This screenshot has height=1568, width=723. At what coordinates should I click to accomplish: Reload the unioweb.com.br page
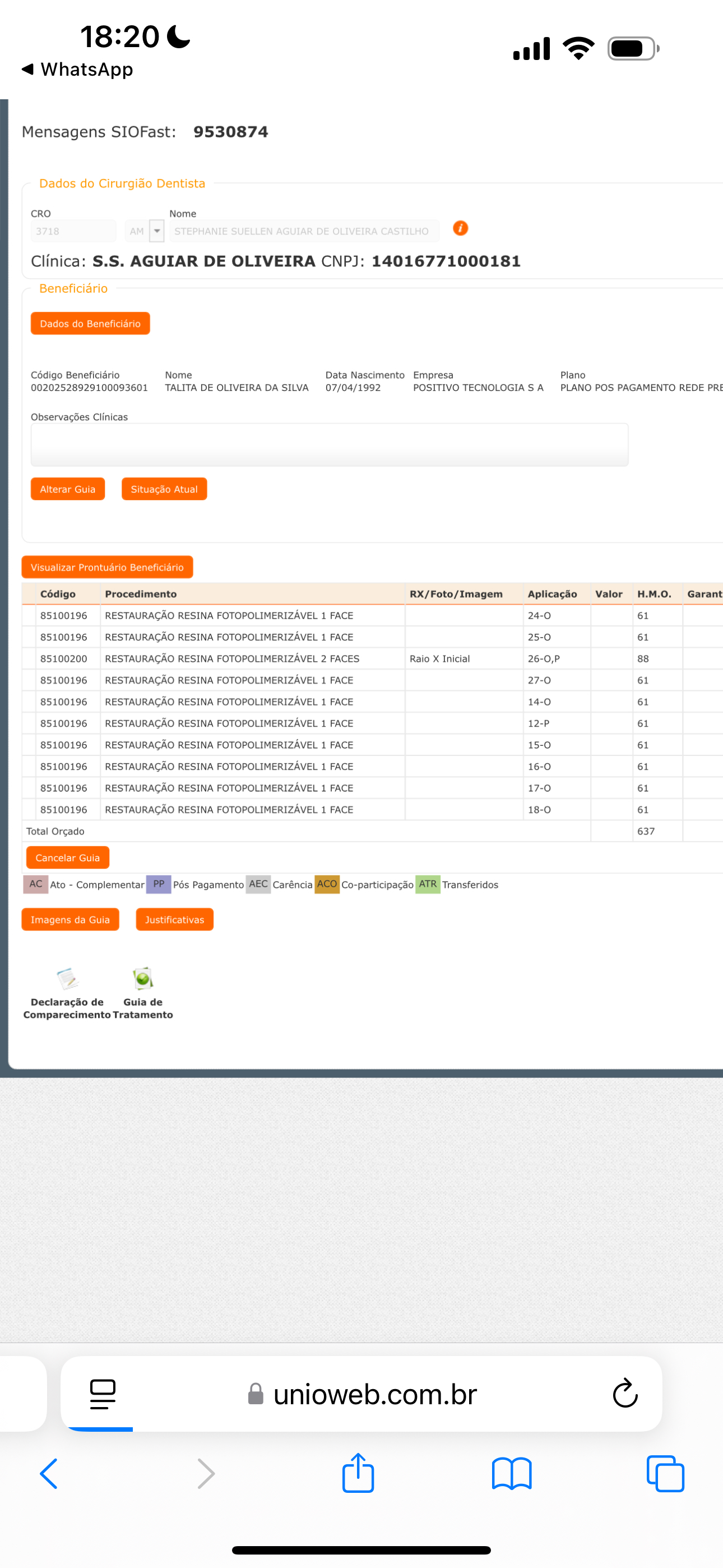coord(624,1393)
